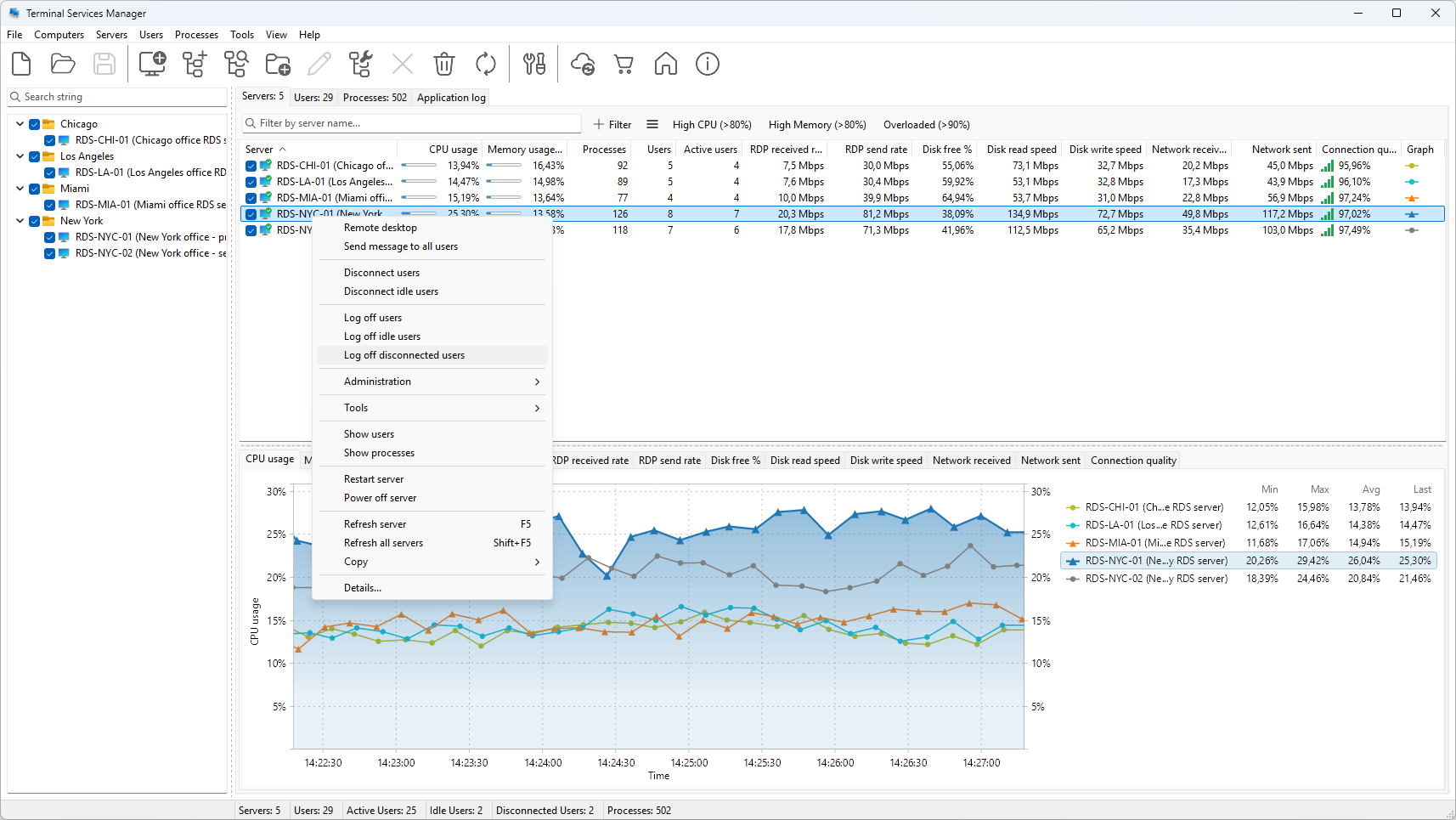Click the Chicago folder icon
Screen dimensions: 1456x820
pos(49,124)
